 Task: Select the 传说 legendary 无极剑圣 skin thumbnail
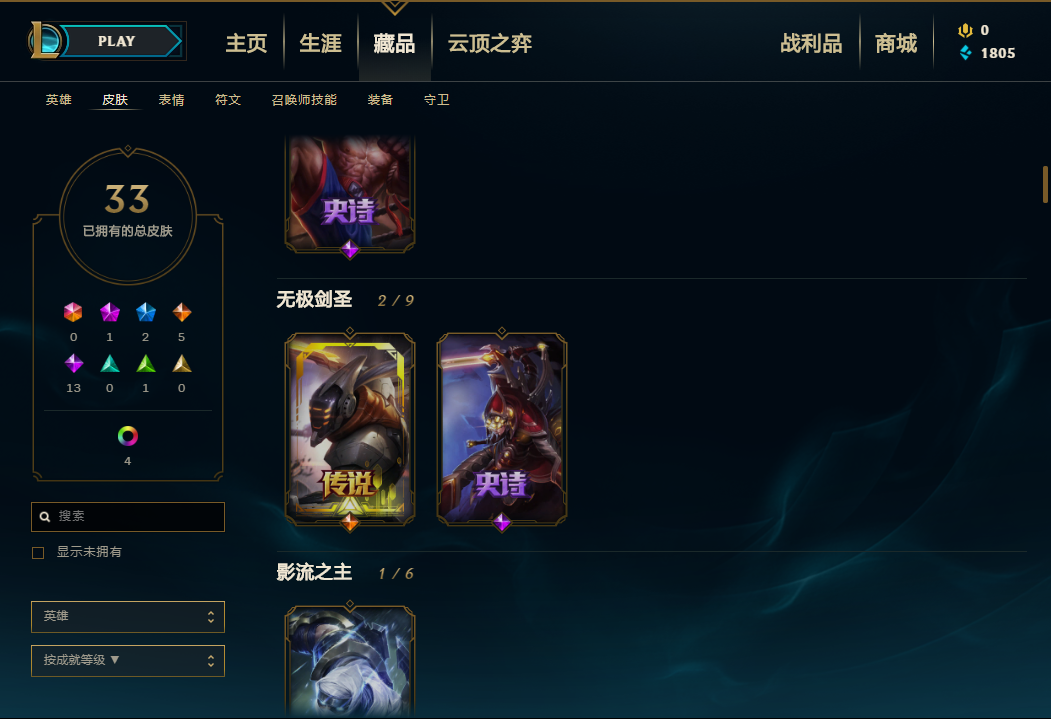coord(349,429)
